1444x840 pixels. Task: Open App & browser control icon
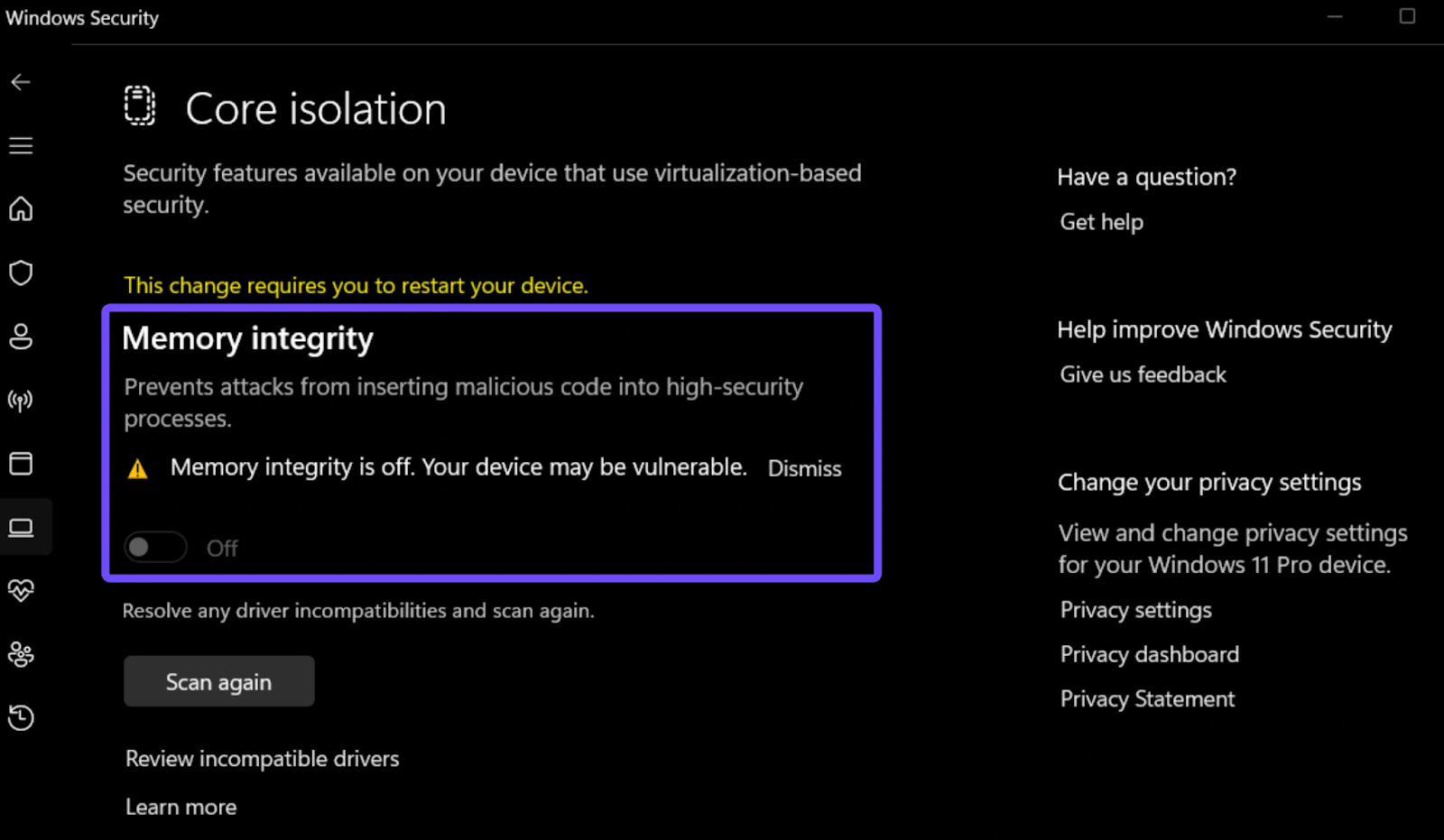tap(21, 464)
